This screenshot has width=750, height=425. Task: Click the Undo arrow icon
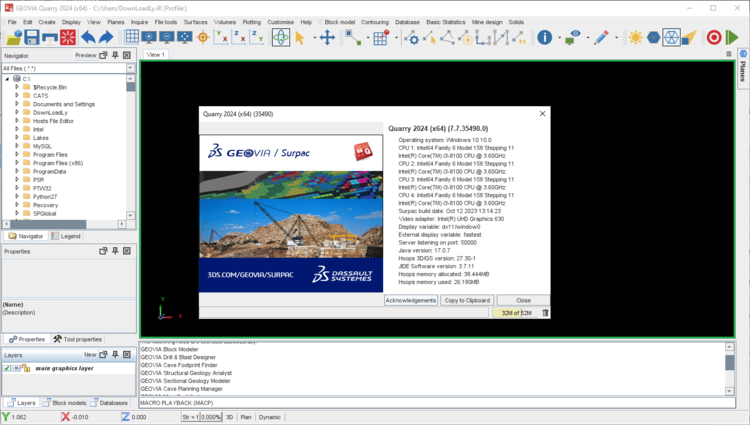click(89, 37)
